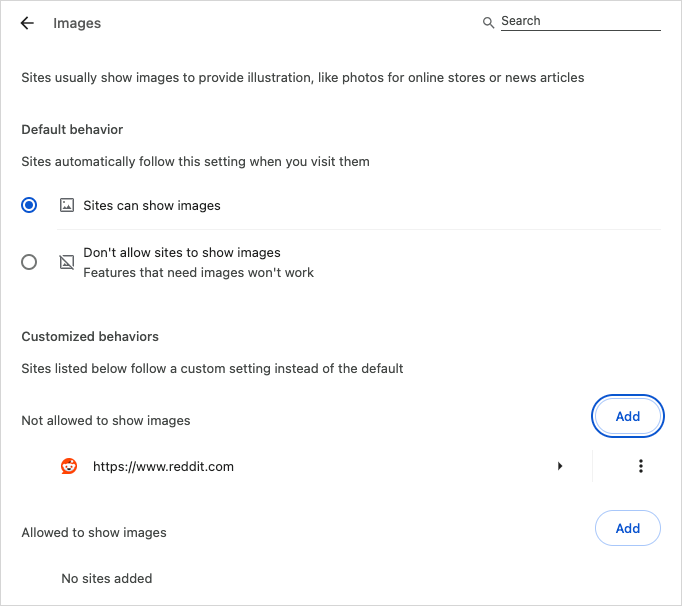Open the three-dot menu for reddit.com
The width and height of the screenshot is (682, 606).
[x=640, y=466]
